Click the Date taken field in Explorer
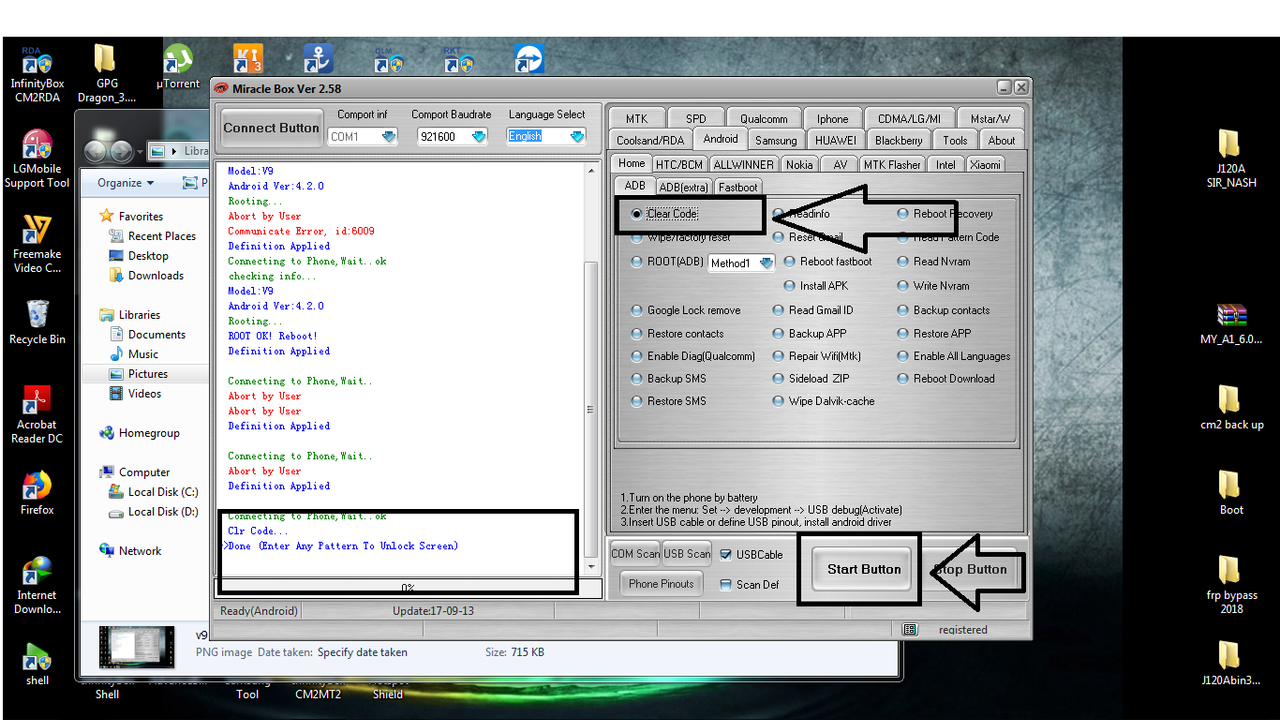The width and height of the screenshot is (1280, 720). (x=362, y=653)
